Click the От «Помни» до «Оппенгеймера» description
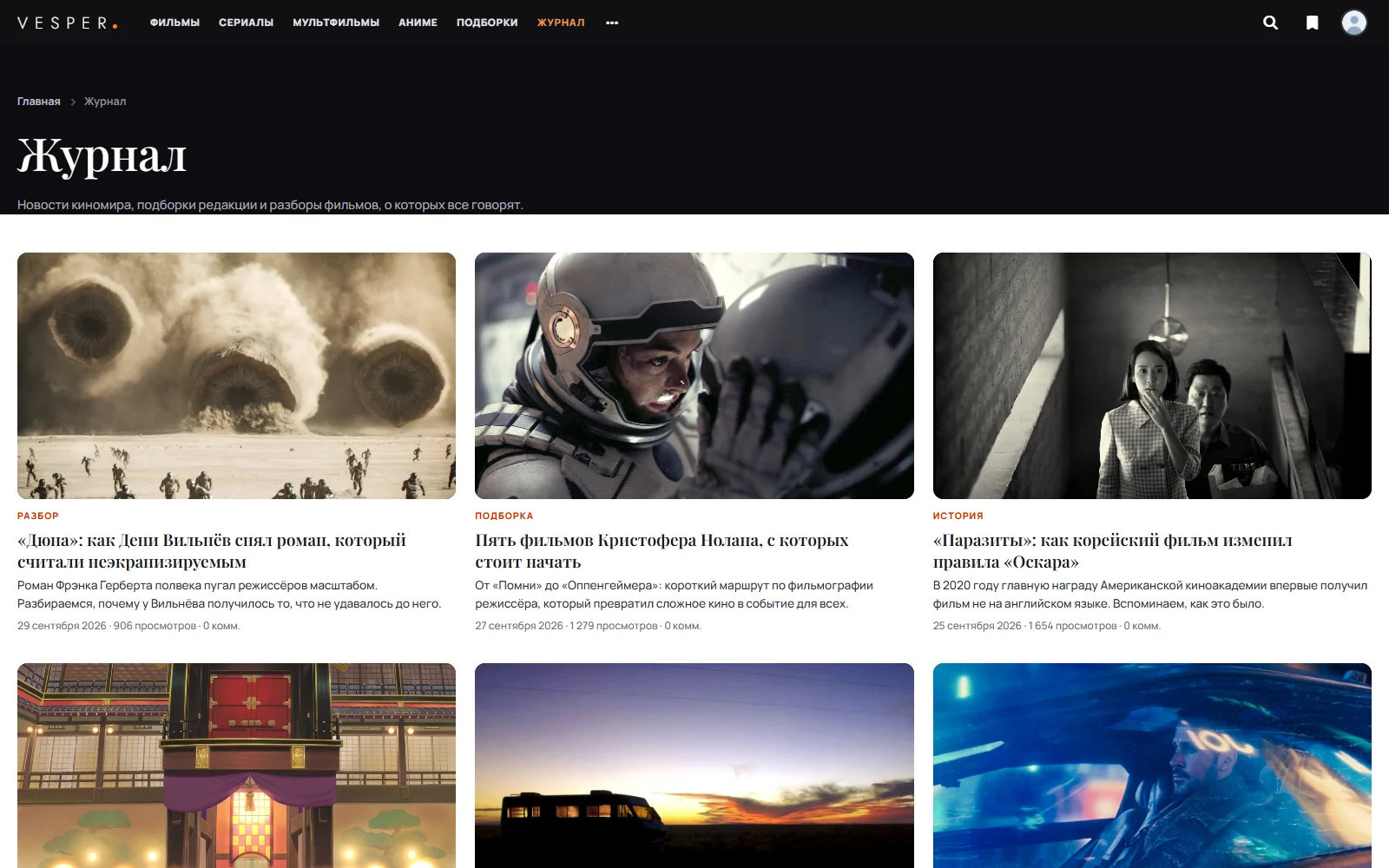This screenshot has width=1389, height=868. [674, 595]
